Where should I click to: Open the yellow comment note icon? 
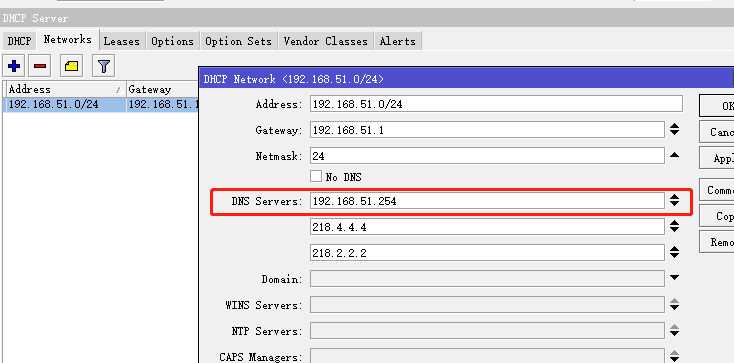[x=71, y=66]
